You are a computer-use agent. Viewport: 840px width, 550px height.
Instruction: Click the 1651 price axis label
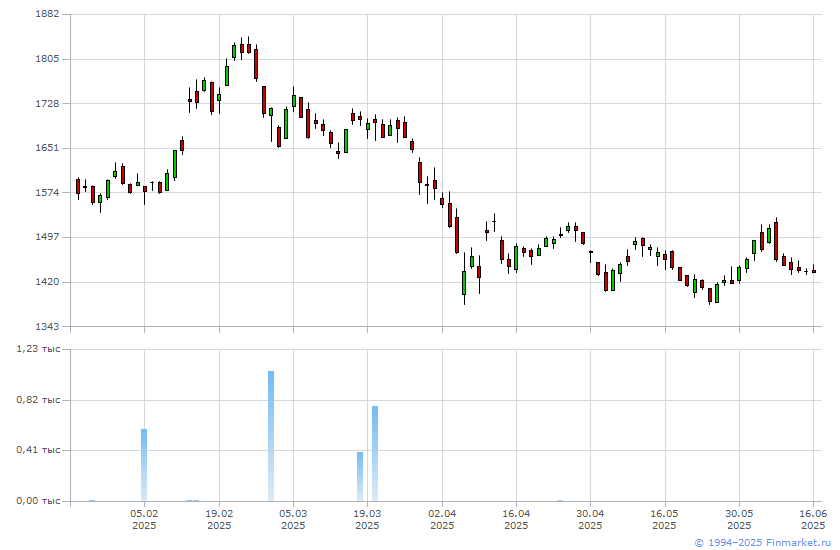point(47,147)
